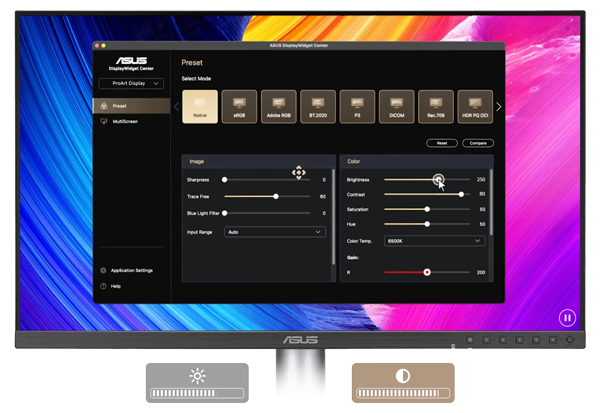Click the Trace Free slider handle
Image resolution: width=600 pixels, height=413 pixels.
(x=276, y=196)
